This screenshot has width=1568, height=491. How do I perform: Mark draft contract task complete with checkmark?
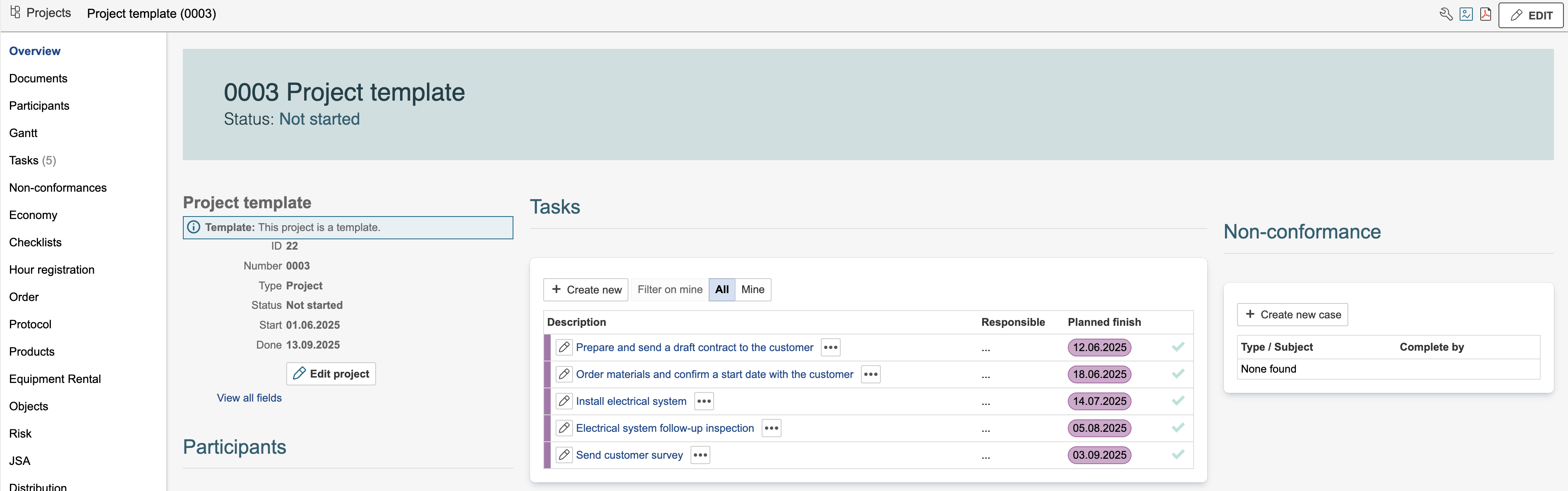[1178, 347]
